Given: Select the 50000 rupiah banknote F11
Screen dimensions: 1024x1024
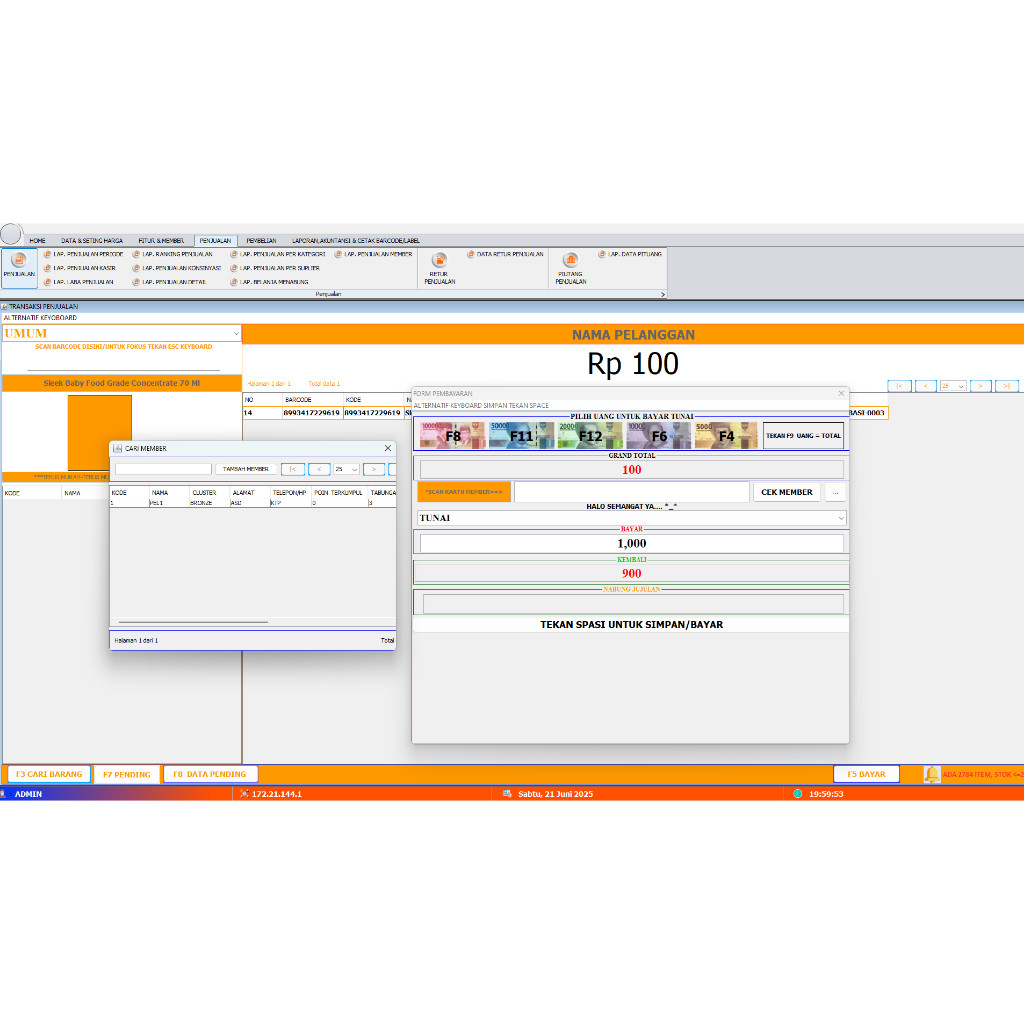Looking at the screenshot, I should coord(521,435).
